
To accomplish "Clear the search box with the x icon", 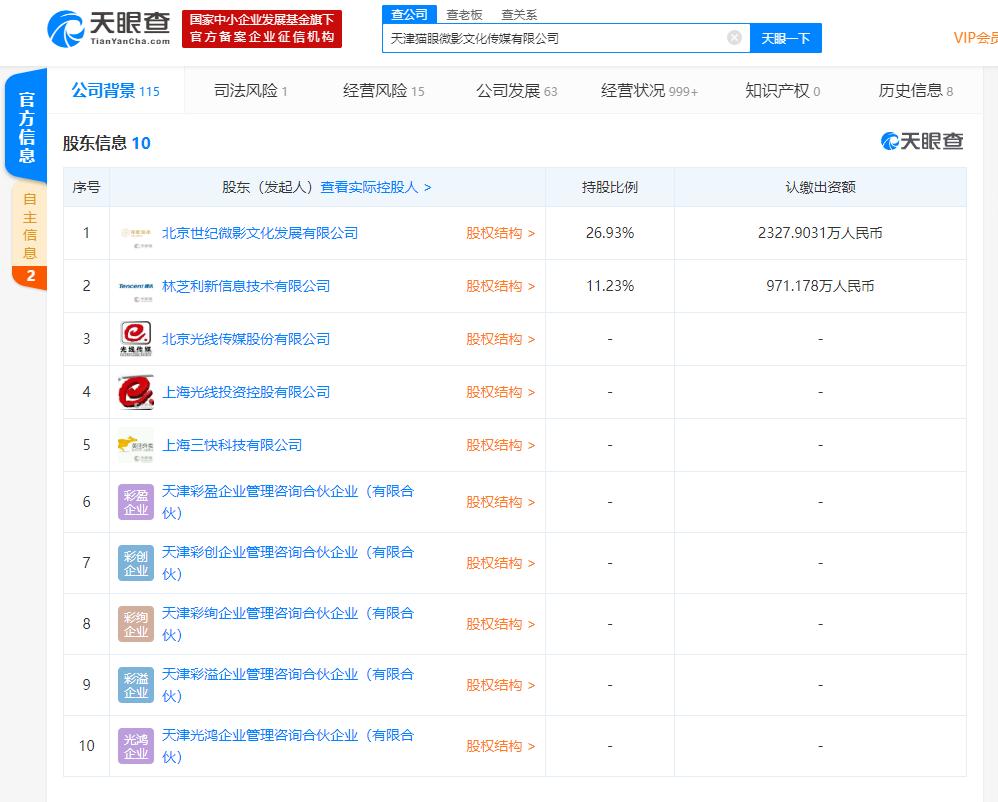I will point(734,37).
